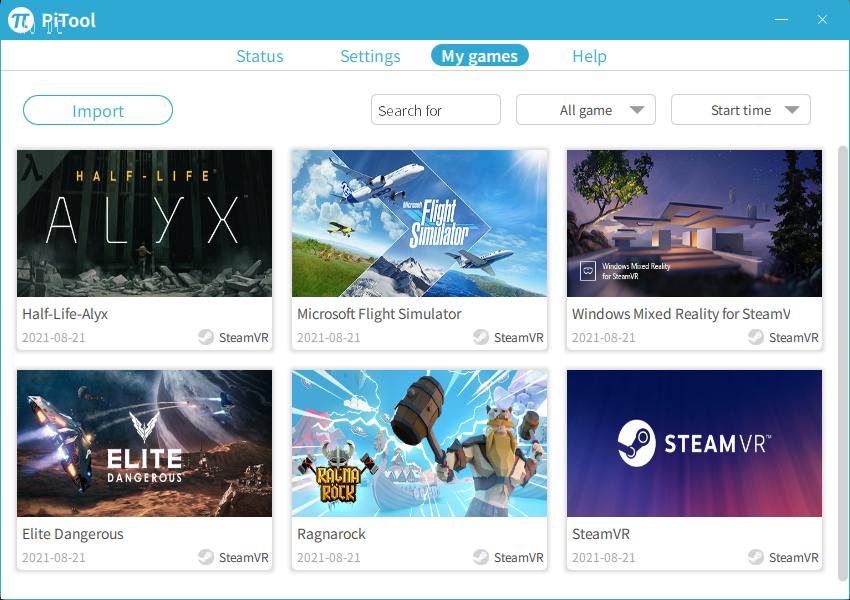Click the 2021-08-21 date on Ragnarock card
Screen dimensions: 850x600
click(329, 558)
